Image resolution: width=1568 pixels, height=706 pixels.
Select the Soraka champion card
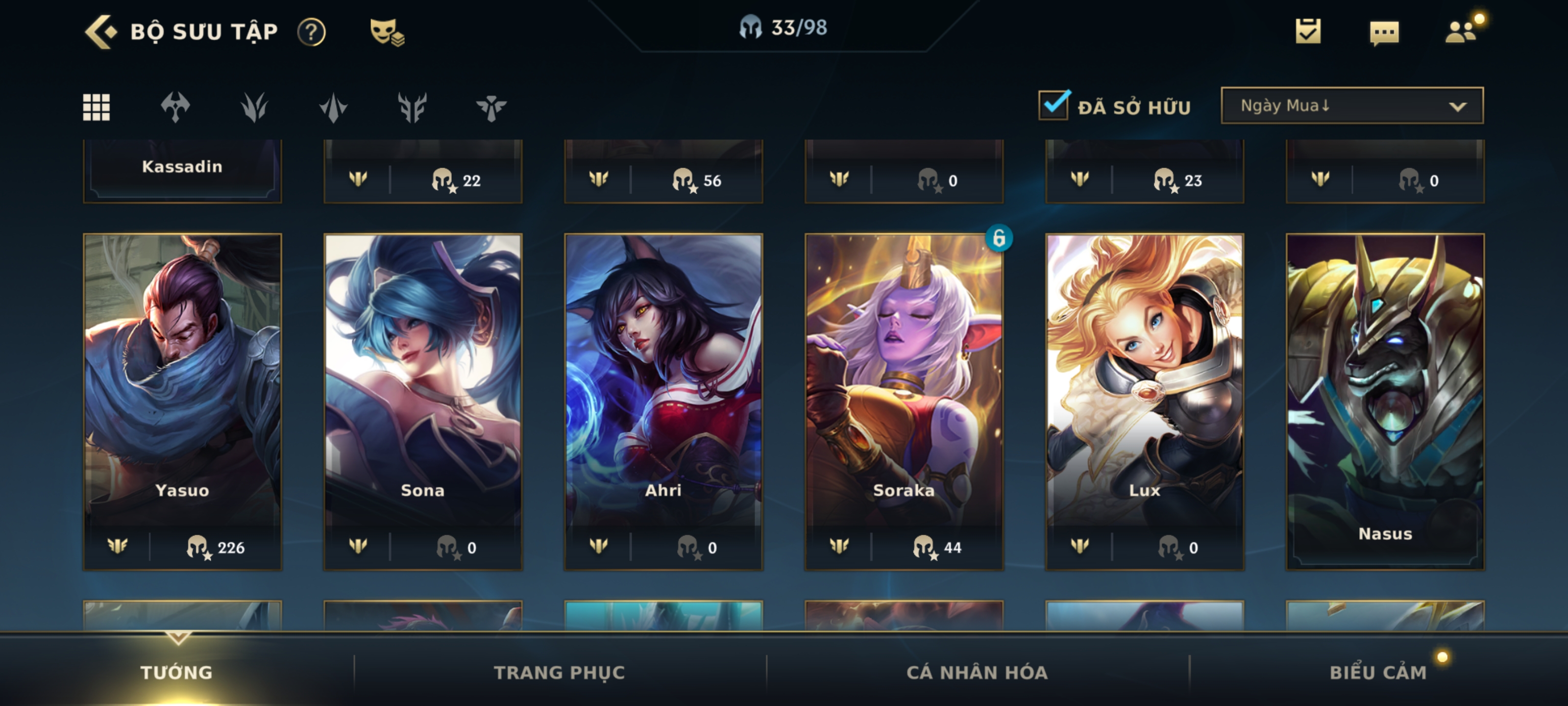(x=904, y=402)
